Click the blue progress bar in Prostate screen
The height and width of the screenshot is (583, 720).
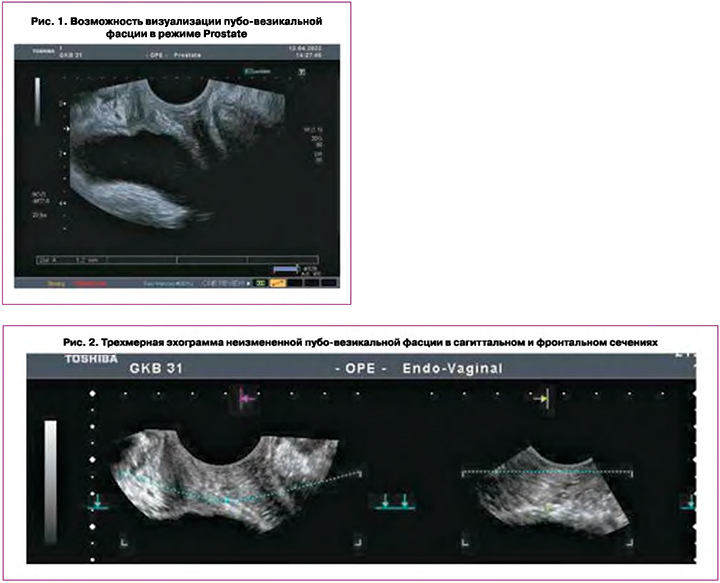(288, 269)
